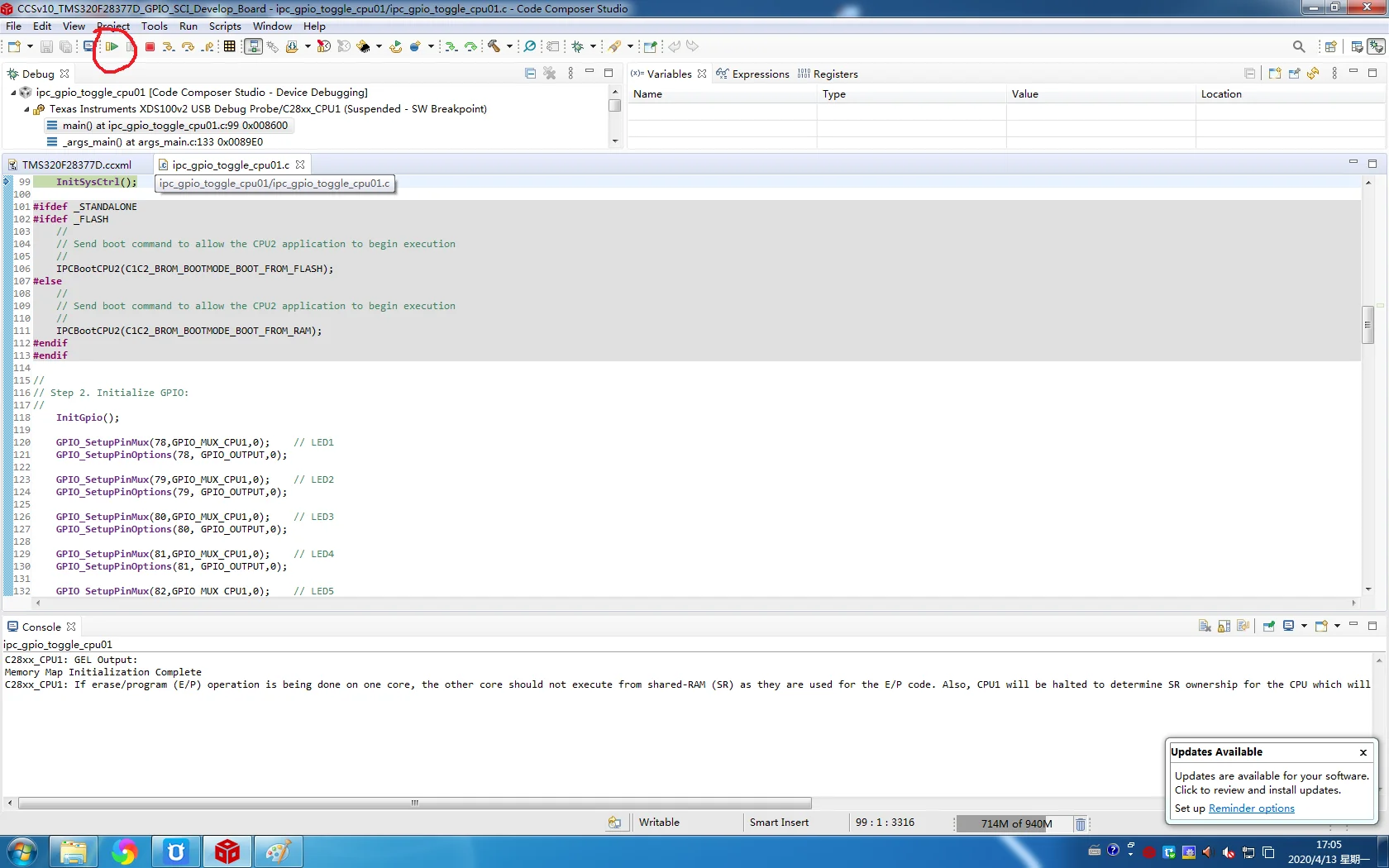Open the Build hammer dropdown arrow
Image resolution: width=1389 pixels, height=868 pixels.
pos(509,47)
